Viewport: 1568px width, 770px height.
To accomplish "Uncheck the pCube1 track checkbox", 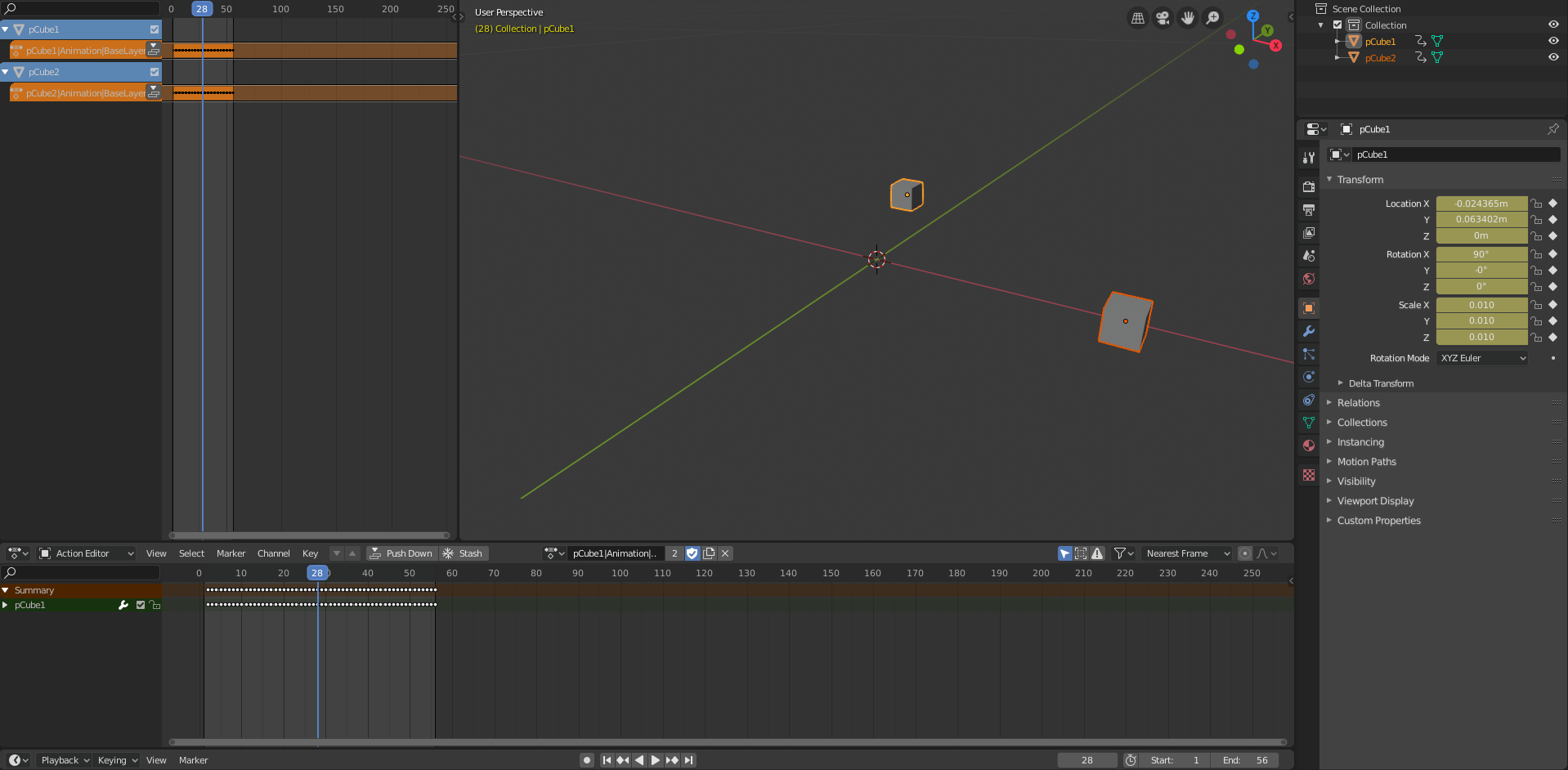I will 154,29.
